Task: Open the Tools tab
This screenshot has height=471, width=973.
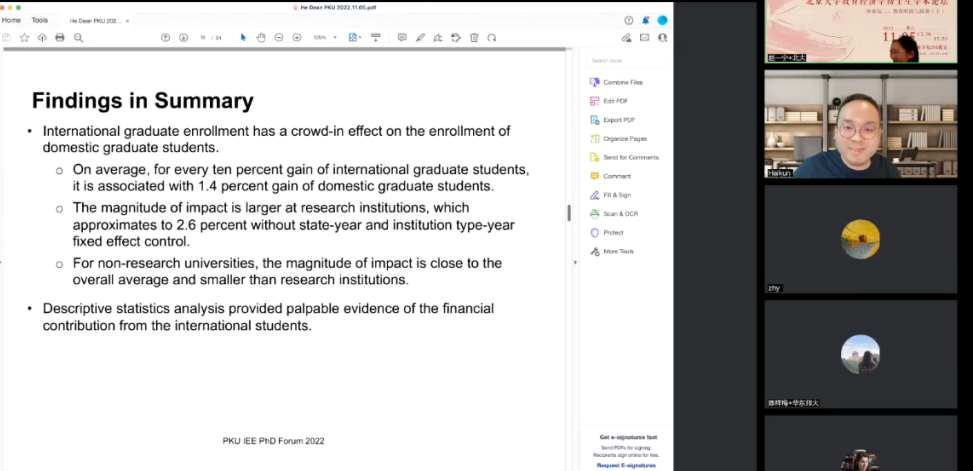Action: 39,20
